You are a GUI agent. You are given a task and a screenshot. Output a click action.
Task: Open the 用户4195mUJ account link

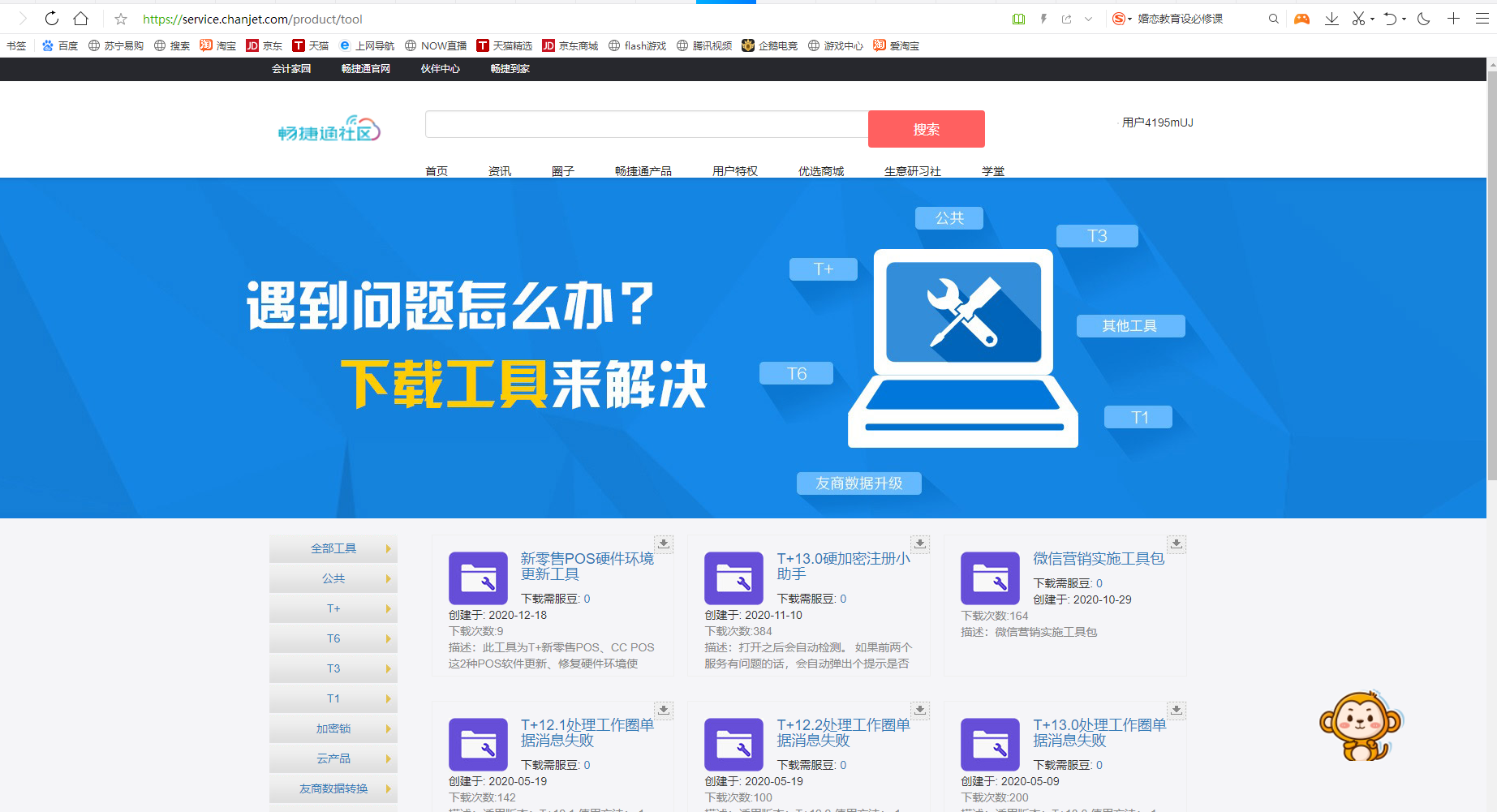(1158, 122)
